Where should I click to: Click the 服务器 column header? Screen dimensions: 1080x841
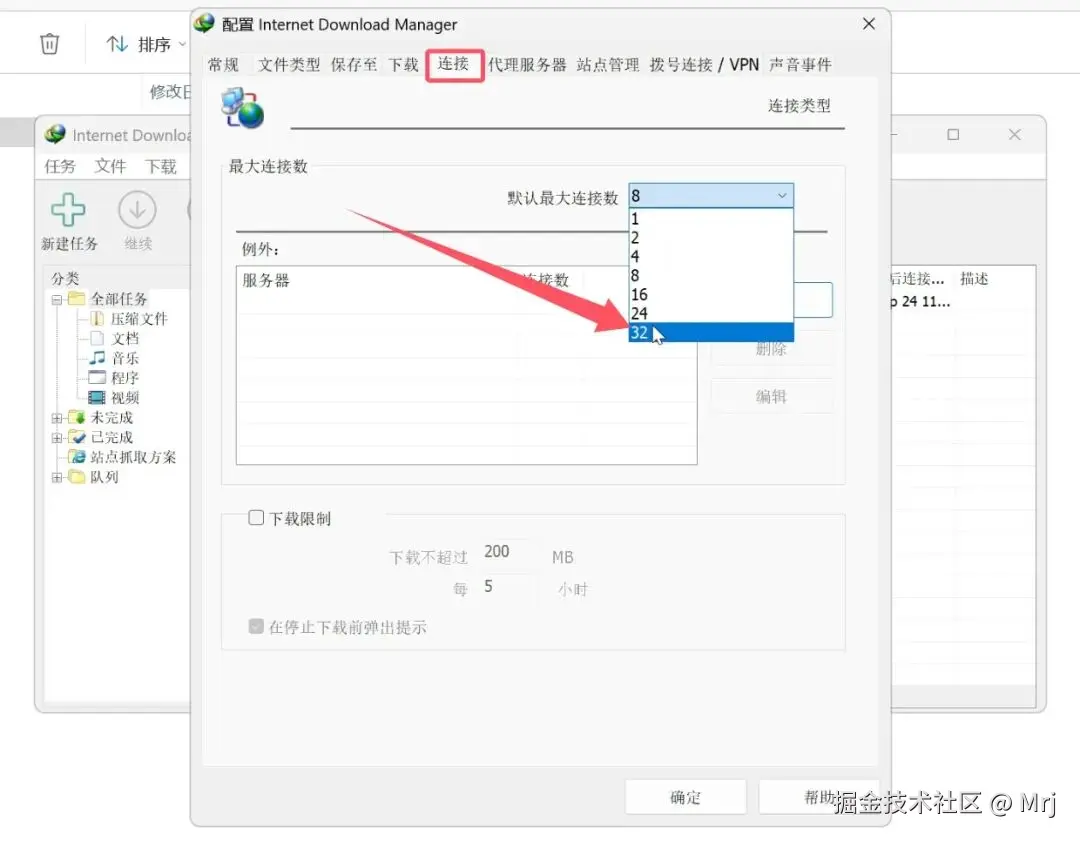(266, 280)
